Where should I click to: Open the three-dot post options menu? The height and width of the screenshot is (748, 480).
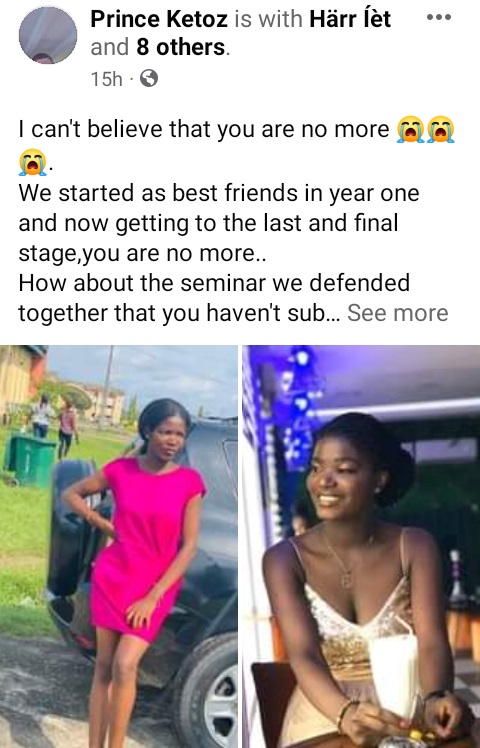439,18
